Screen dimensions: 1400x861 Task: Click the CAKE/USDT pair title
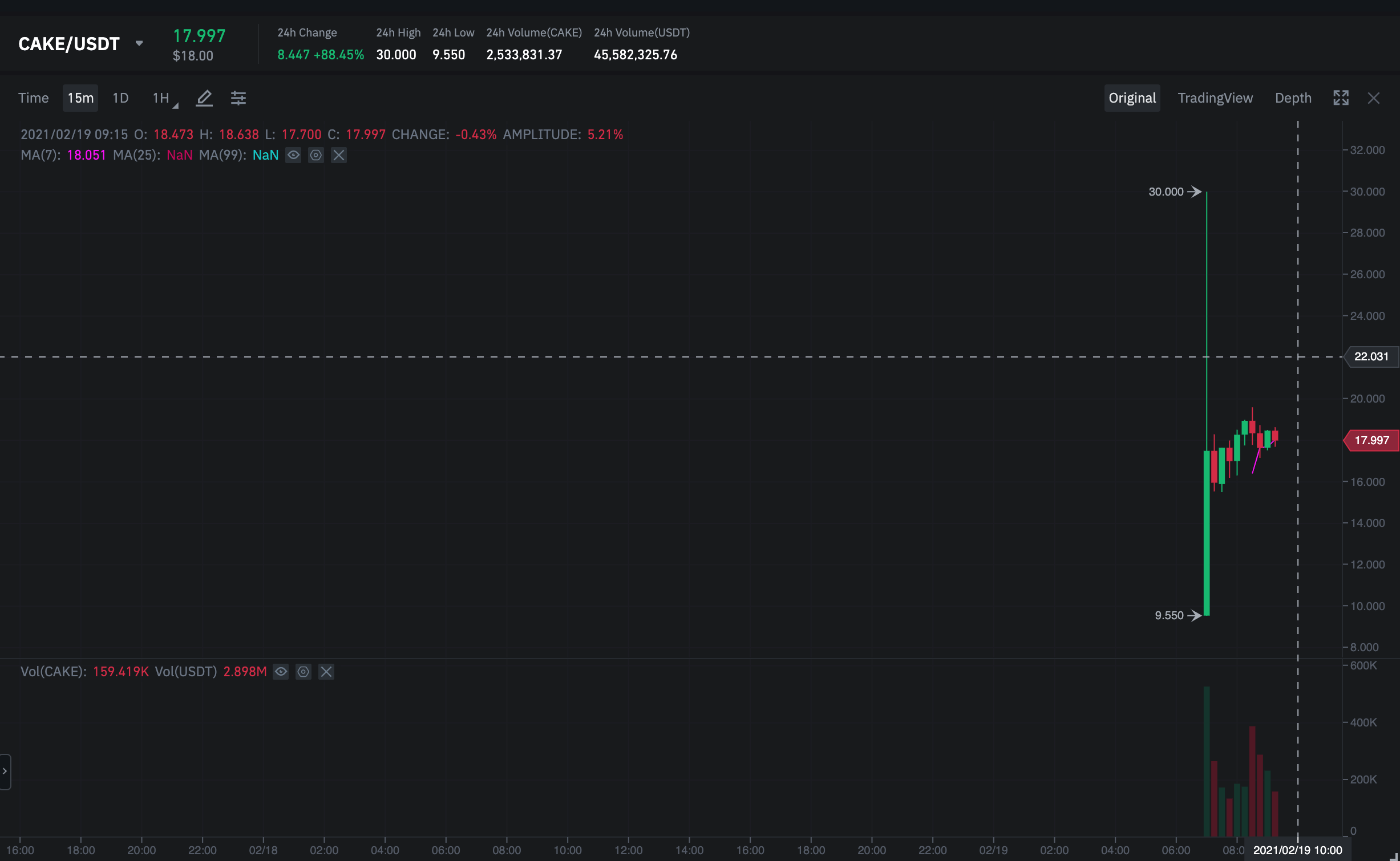point(69,44)
